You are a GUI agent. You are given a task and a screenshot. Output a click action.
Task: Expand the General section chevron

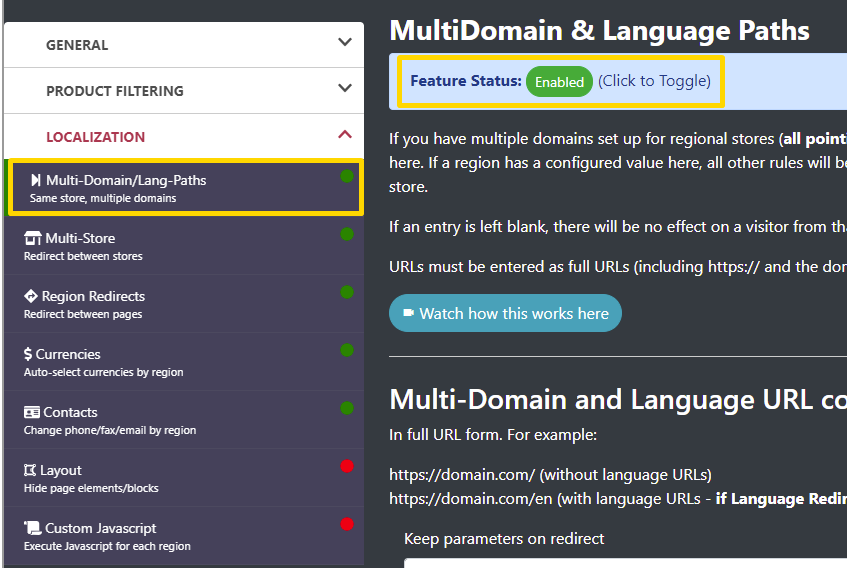pyautogui.click(x=345, y=42)
